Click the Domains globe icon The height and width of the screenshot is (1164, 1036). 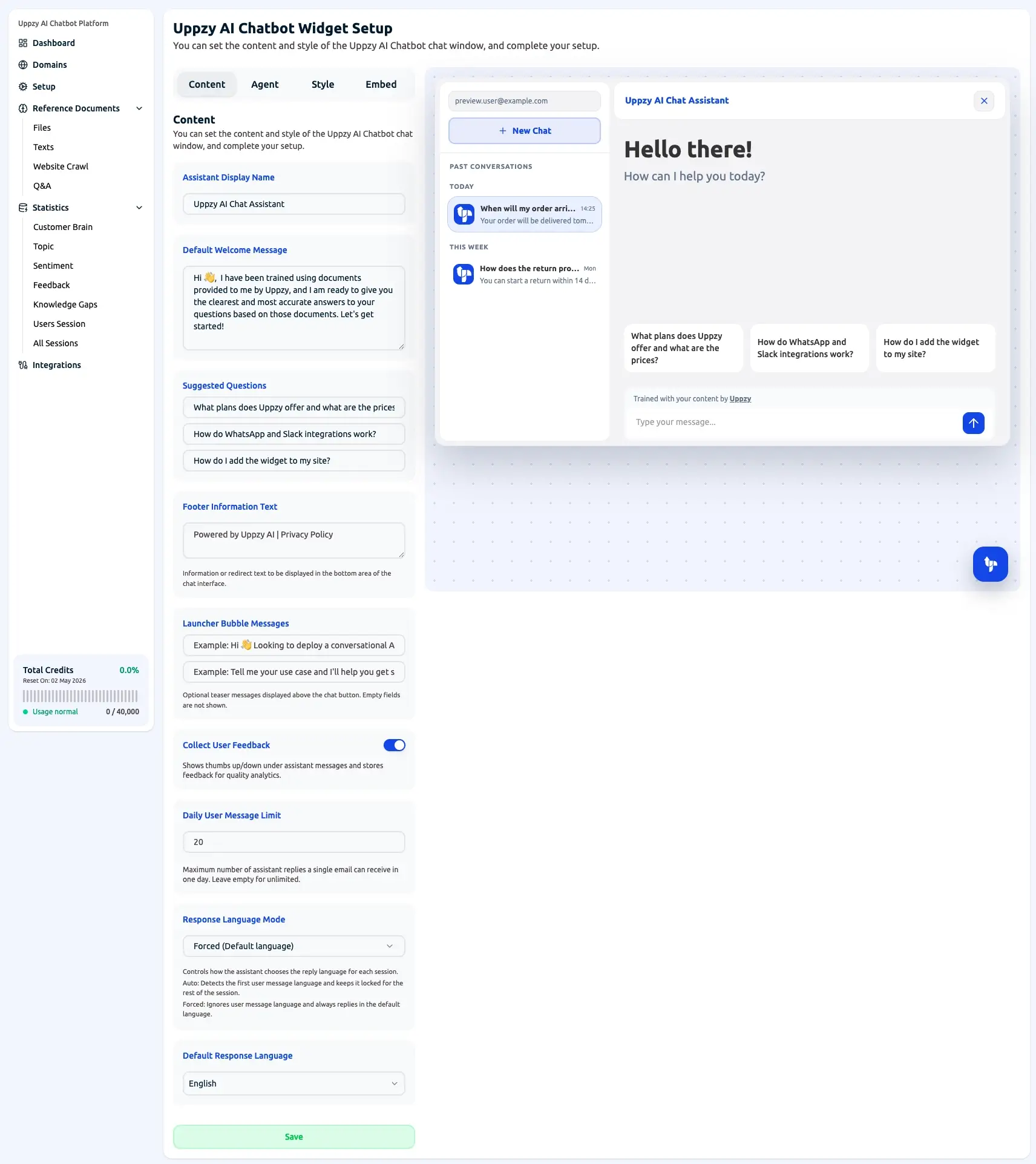click(x=23, y=65)
